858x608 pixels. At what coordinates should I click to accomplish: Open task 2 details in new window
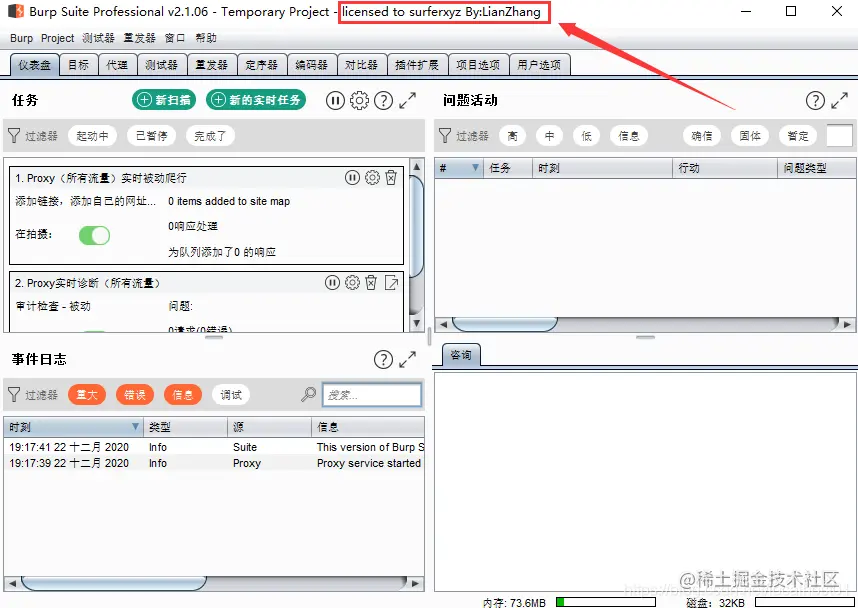pos(391,282)
